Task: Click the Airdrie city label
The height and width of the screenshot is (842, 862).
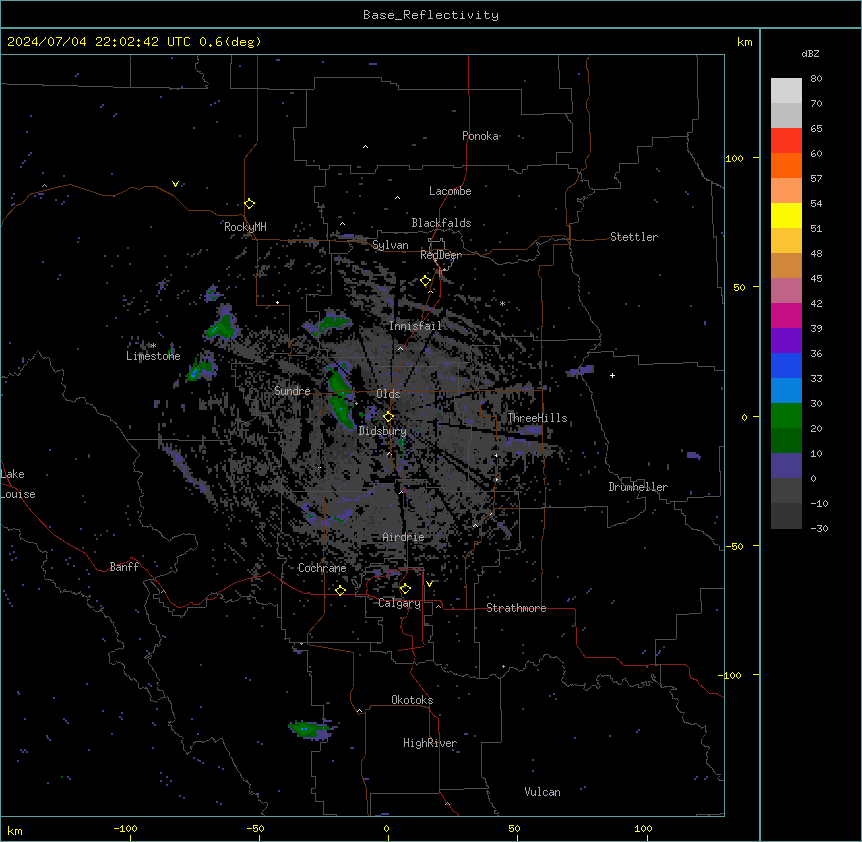Action: click(403, 537)
